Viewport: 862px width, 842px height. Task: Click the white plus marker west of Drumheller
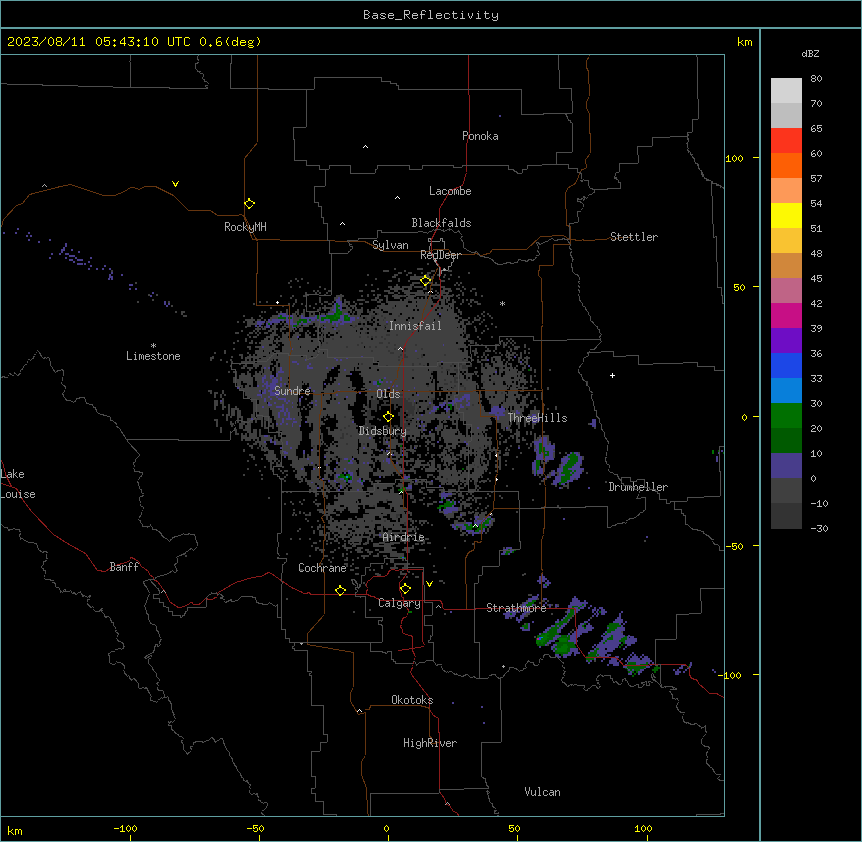pyautogui.click(x=612, y=375)
